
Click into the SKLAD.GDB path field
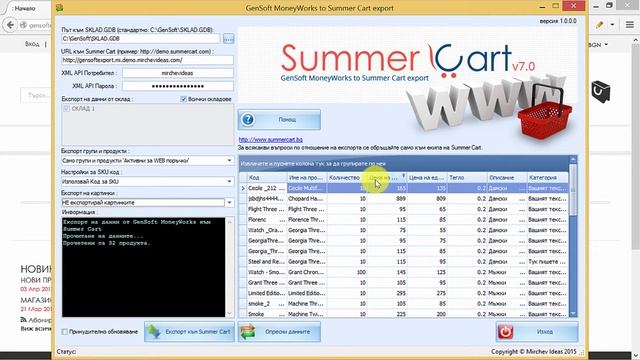(140, 39)
